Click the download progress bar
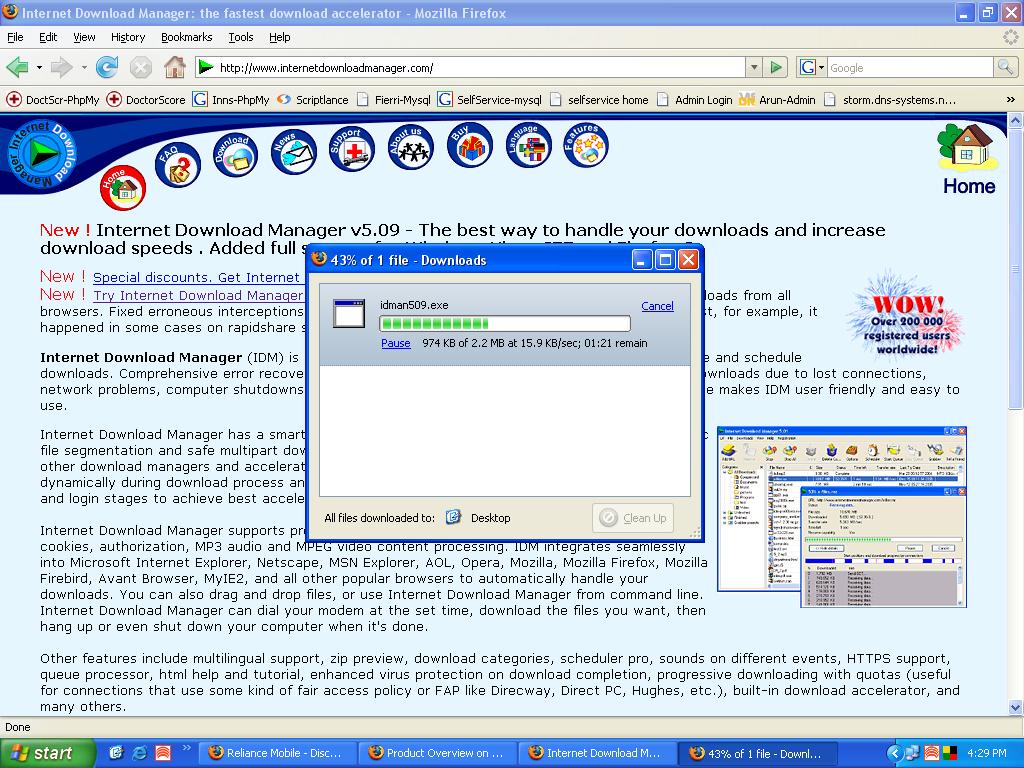1024x768 pixels. tap(504, 324)
